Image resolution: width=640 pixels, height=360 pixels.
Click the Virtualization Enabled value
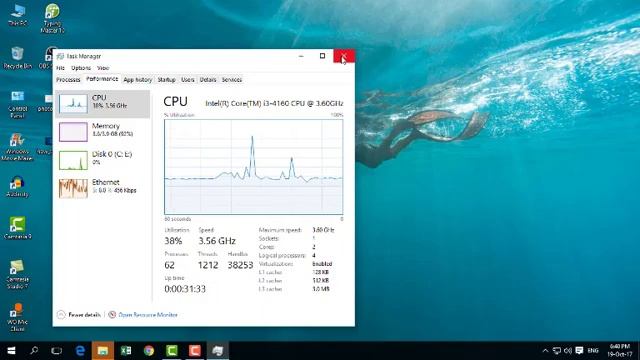tap(322, 264)
